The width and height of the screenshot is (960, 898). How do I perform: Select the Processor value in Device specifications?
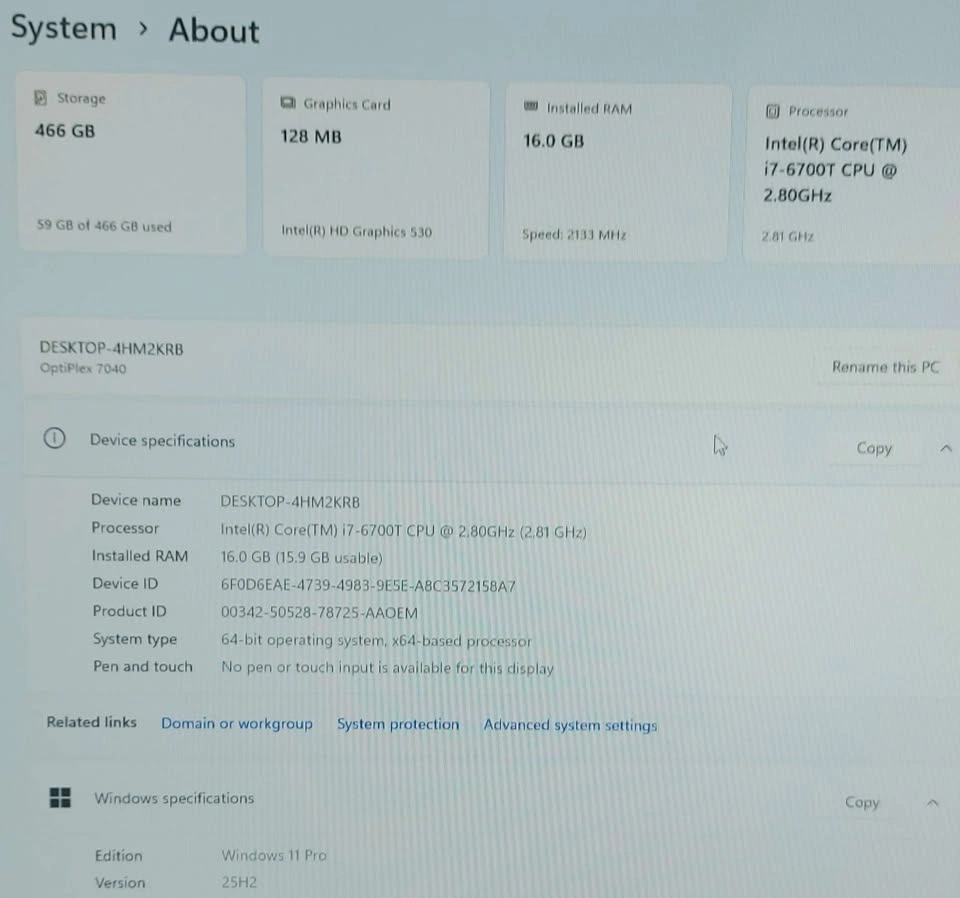pos(403,530)
